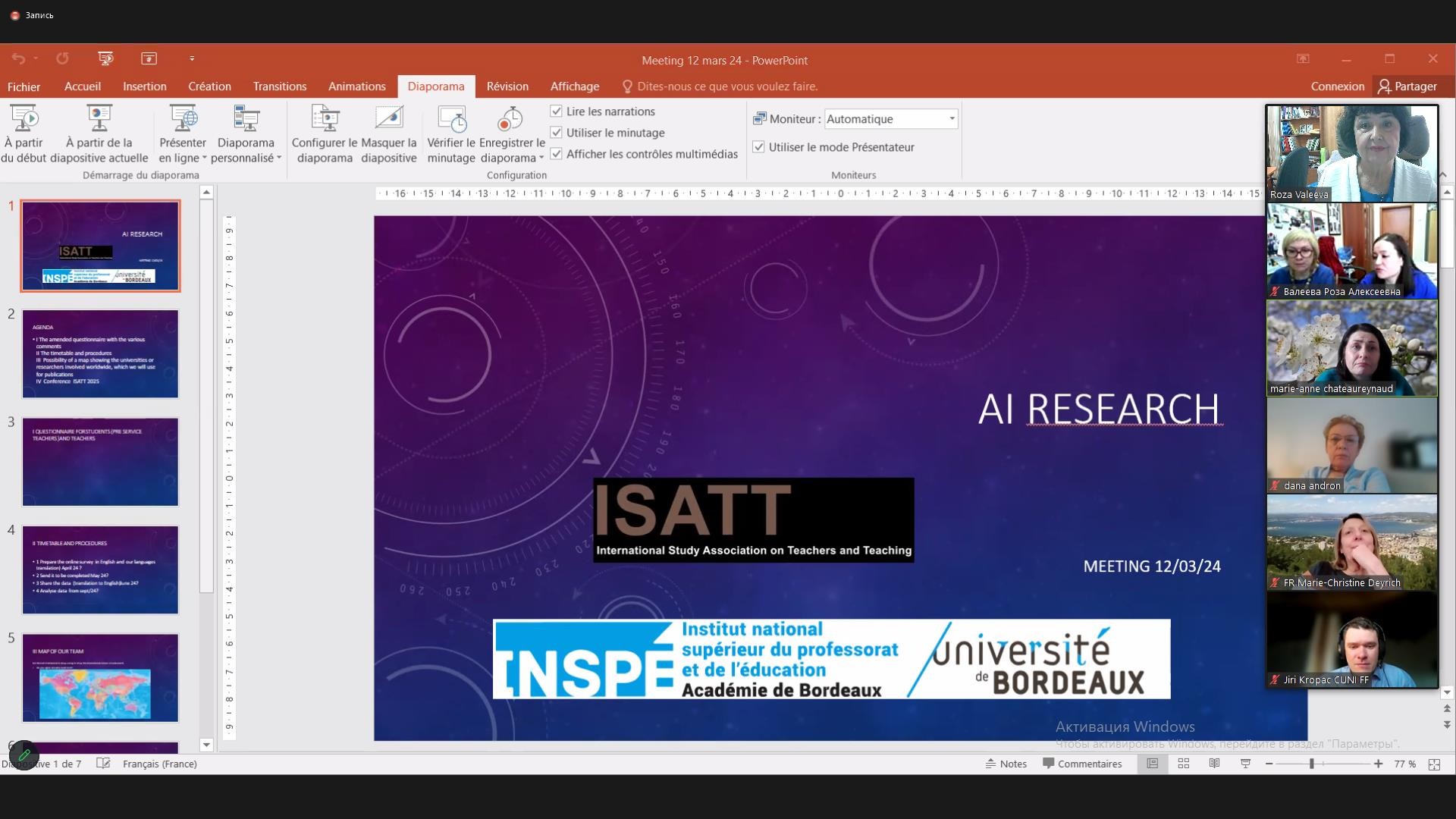This screenshot has width=1456, height=819.
Task: Disable Utiliser le mode Présentateur
Action: point(758,147)
